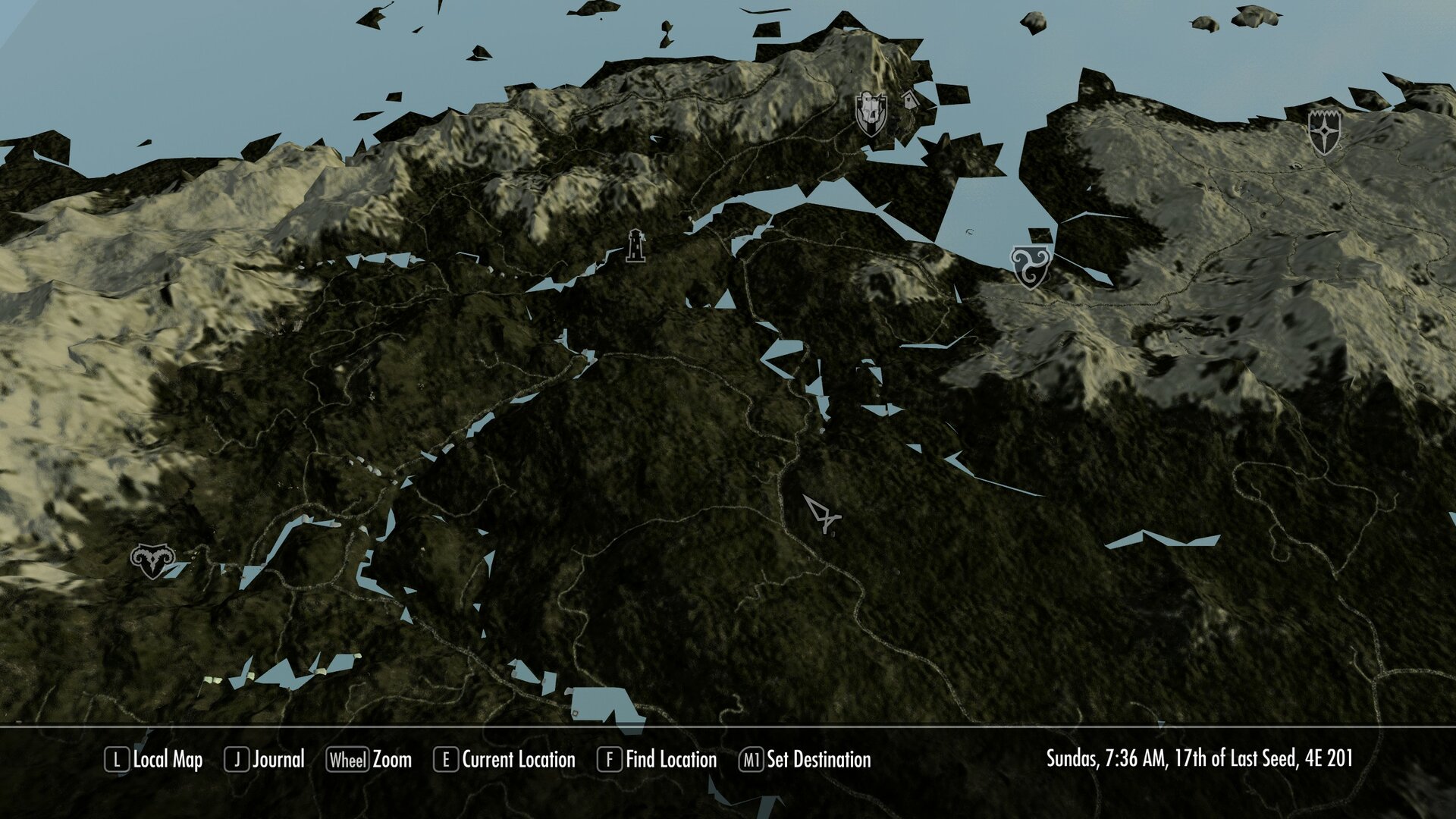Select the Morthal triskelion shield marker
Screen dimensions: 1456x819
pos(1030,267)
